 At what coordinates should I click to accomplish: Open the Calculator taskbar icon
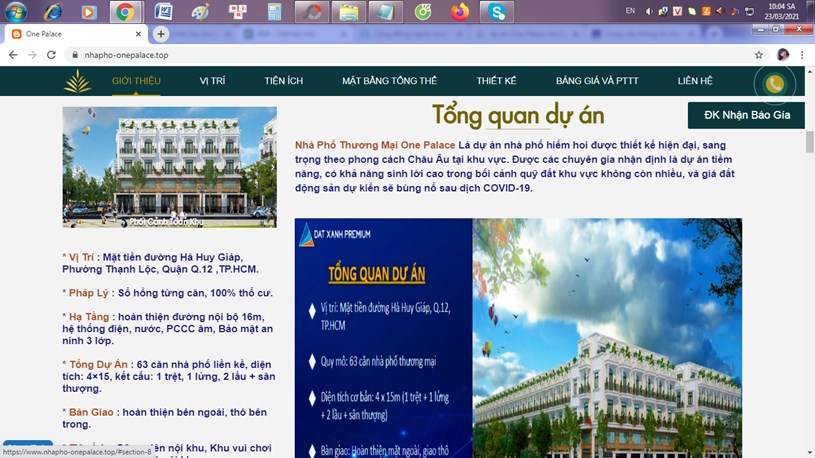pos(274,11)
